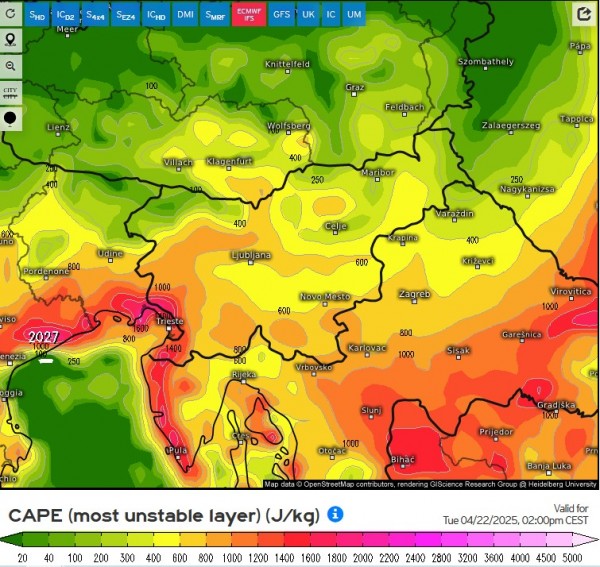Click the Pordenone city label
This screenshot has width=600, height=567.
tap(46, 271)
